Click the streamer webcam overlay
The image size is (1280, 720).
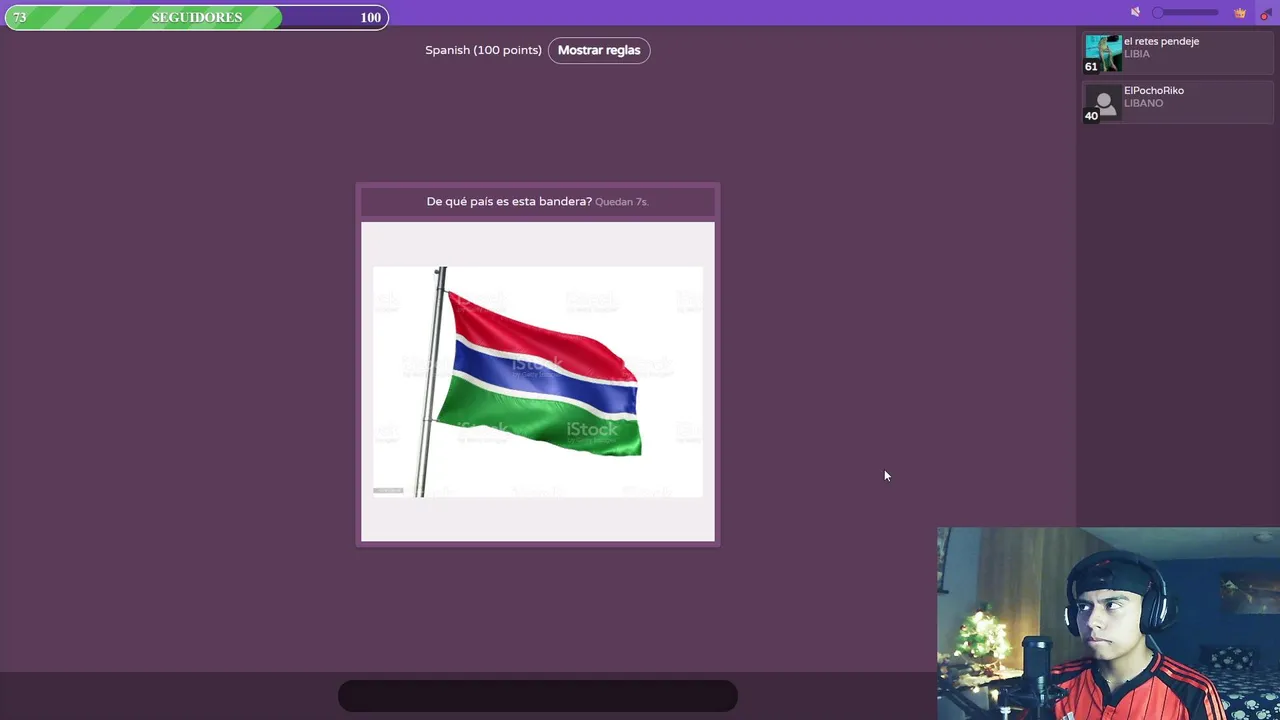1108,624
